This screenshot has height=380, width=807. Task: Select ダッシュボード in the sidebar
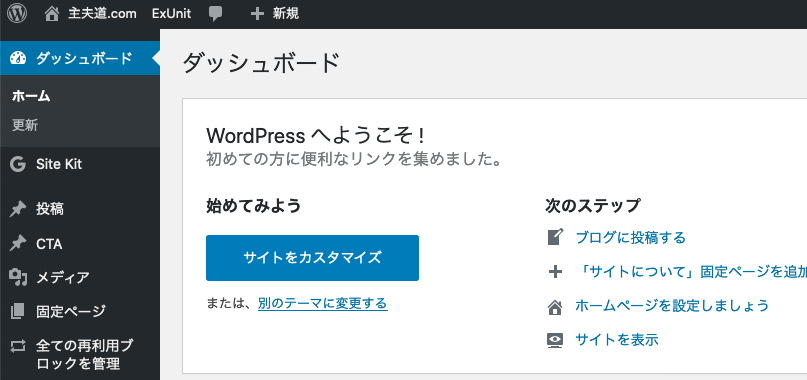tap(80, 58)
